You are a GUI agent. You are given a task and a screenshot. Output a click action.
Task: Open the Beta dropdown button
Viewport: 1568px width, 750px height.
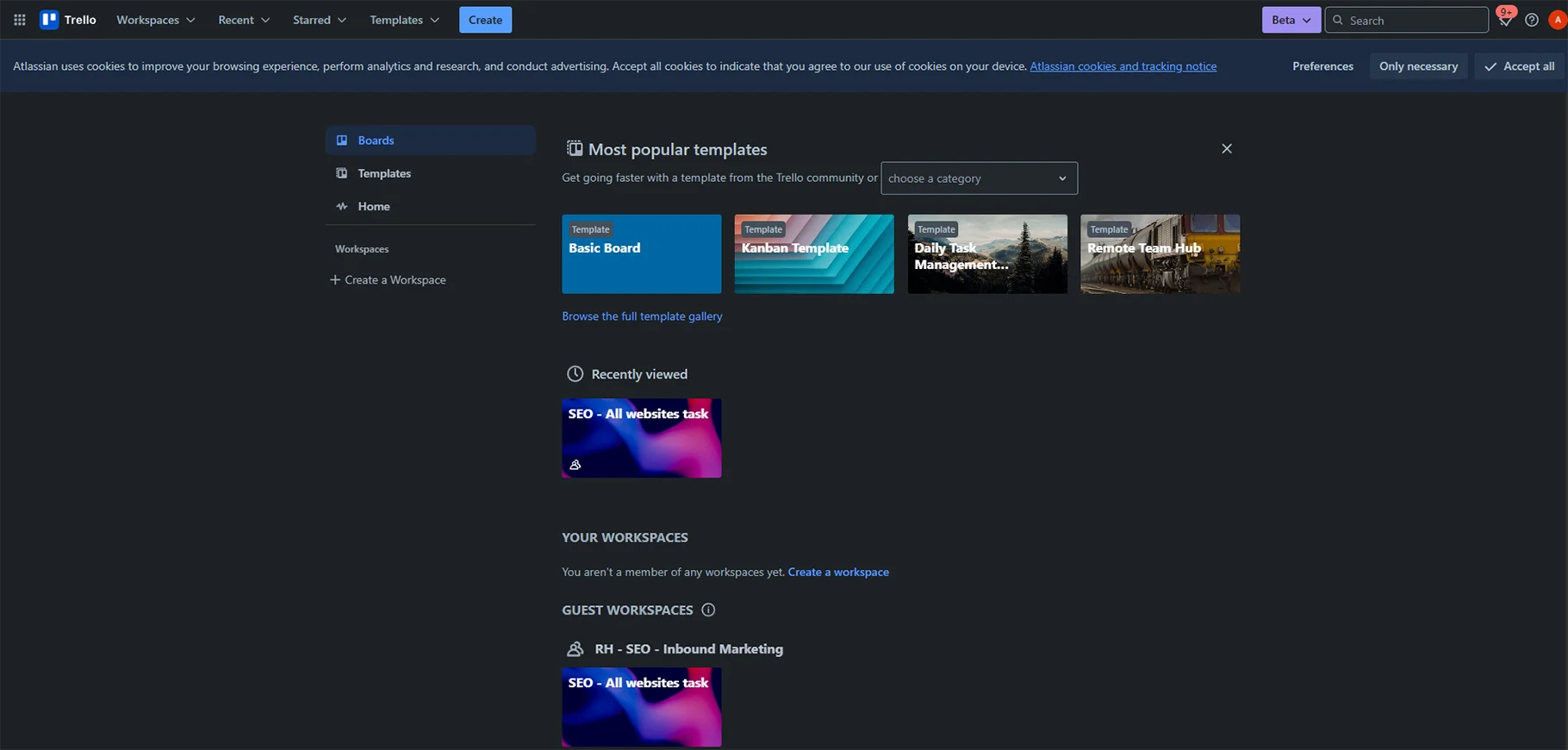1291,20
